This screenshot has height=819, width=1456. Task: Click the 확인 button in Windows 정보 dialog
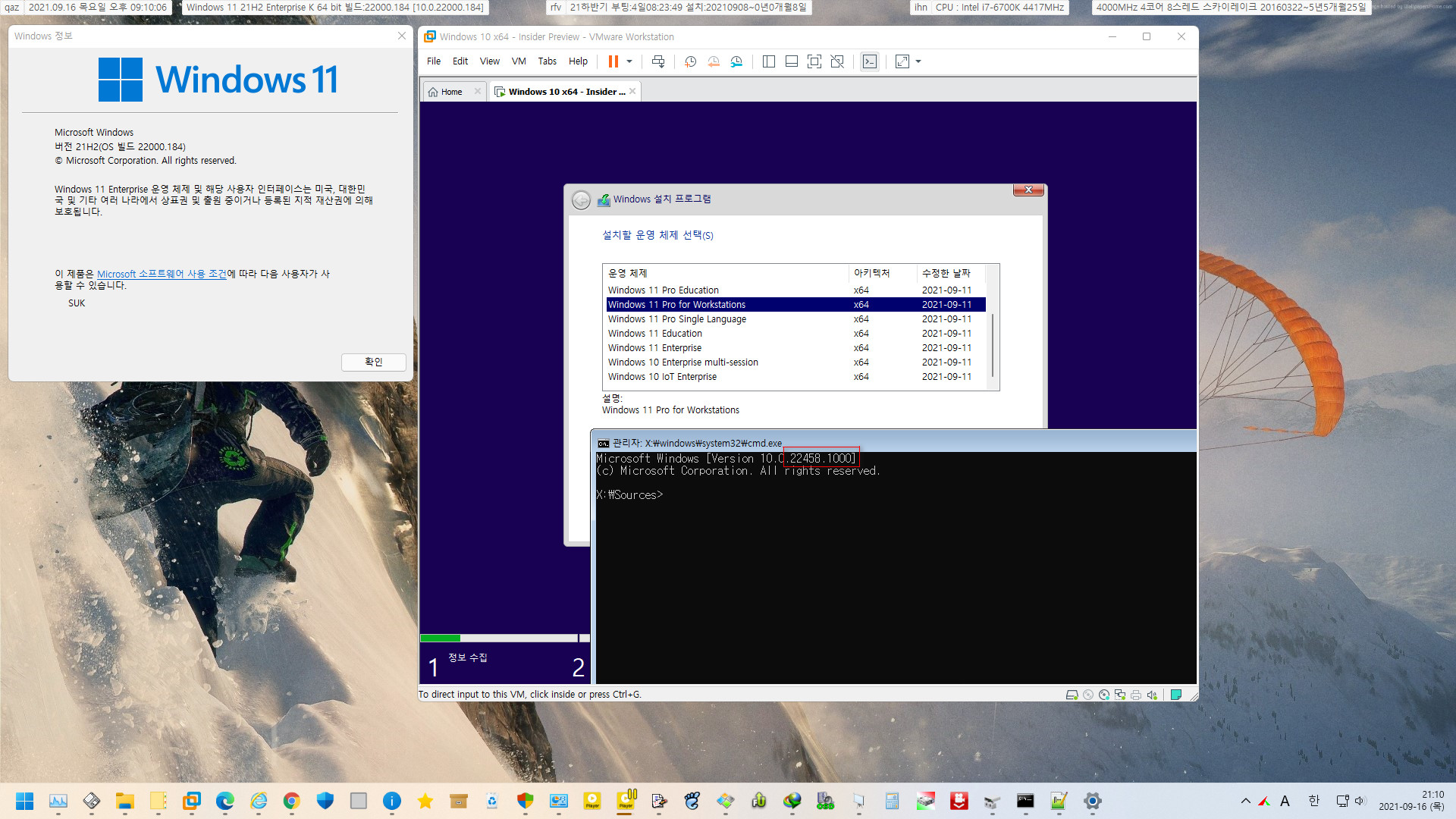click(374, 362)
